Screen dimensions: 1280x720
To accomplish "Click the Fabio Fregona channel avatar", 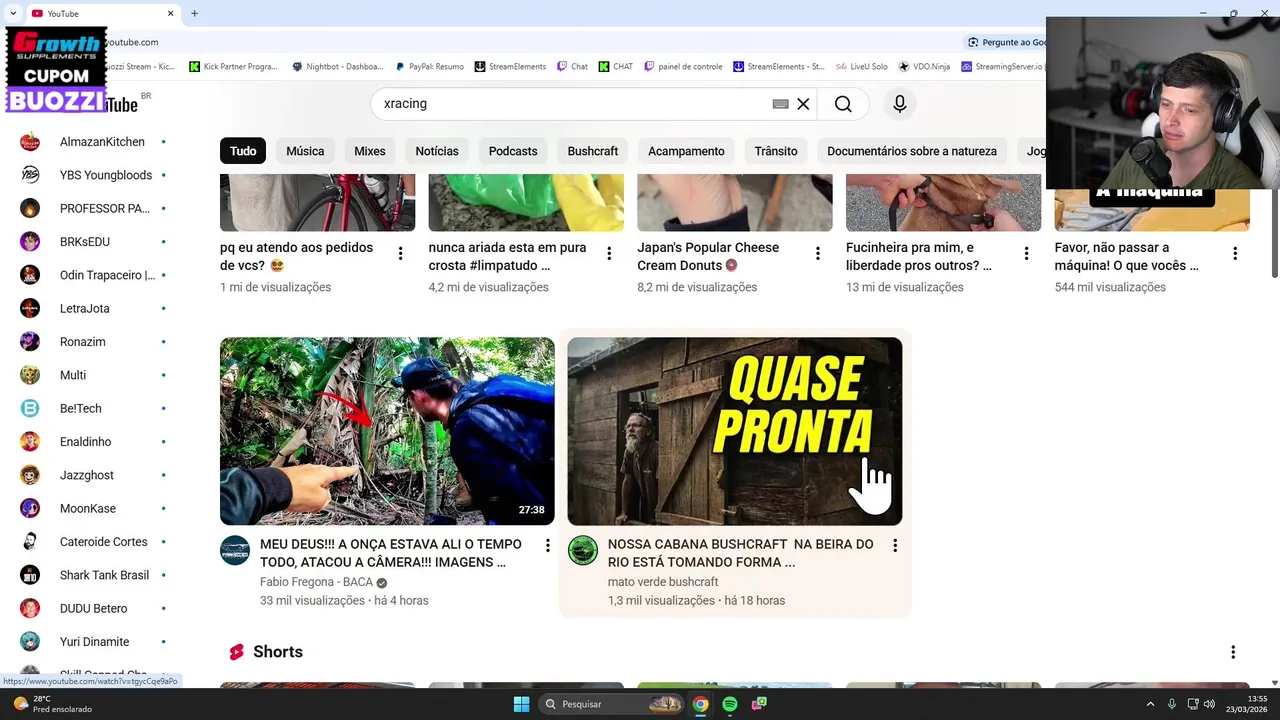I will point(235,550).
